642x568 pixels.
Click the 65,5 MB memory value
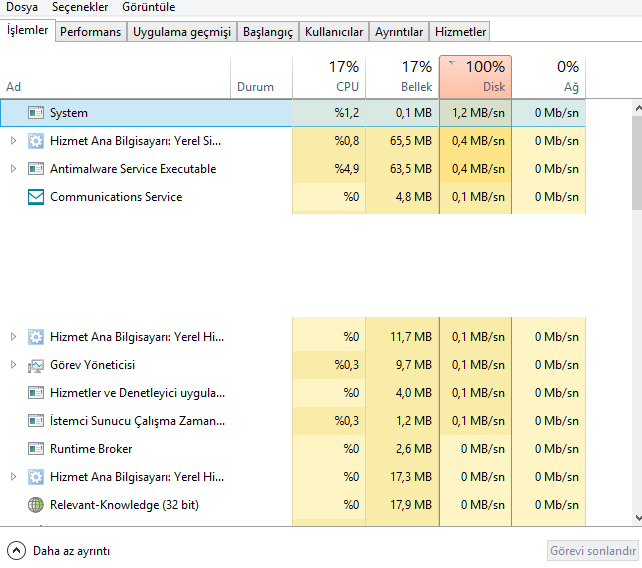(411, 141)
